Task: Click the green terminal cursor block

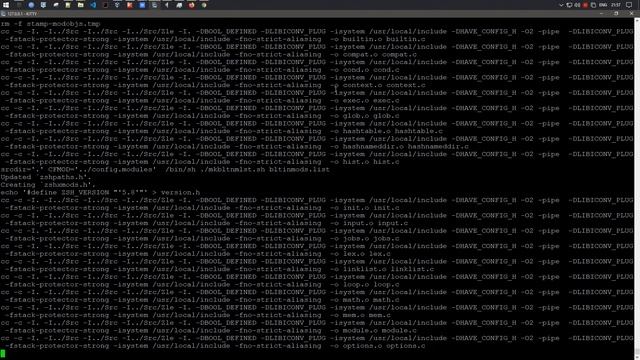Action: 3,353
